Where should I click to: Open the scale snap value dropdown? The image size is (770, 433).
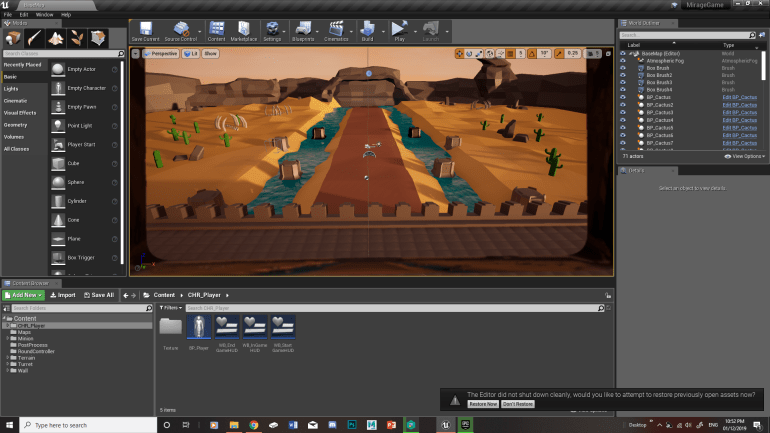point(573,54)
